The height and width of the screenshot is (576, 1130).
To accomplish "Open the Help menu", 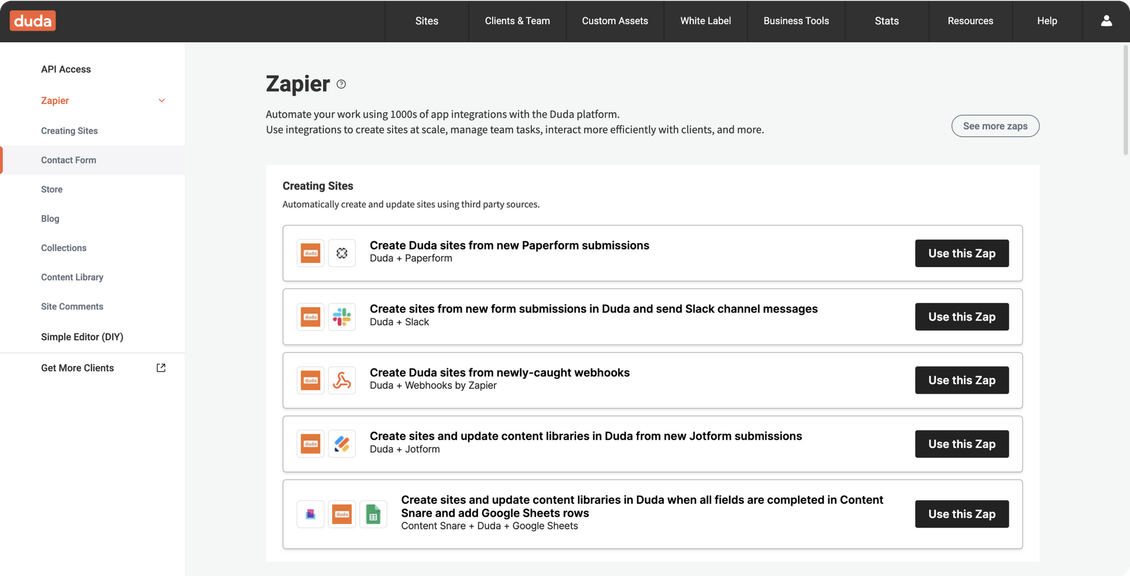I will click(x=1047, y=21).
